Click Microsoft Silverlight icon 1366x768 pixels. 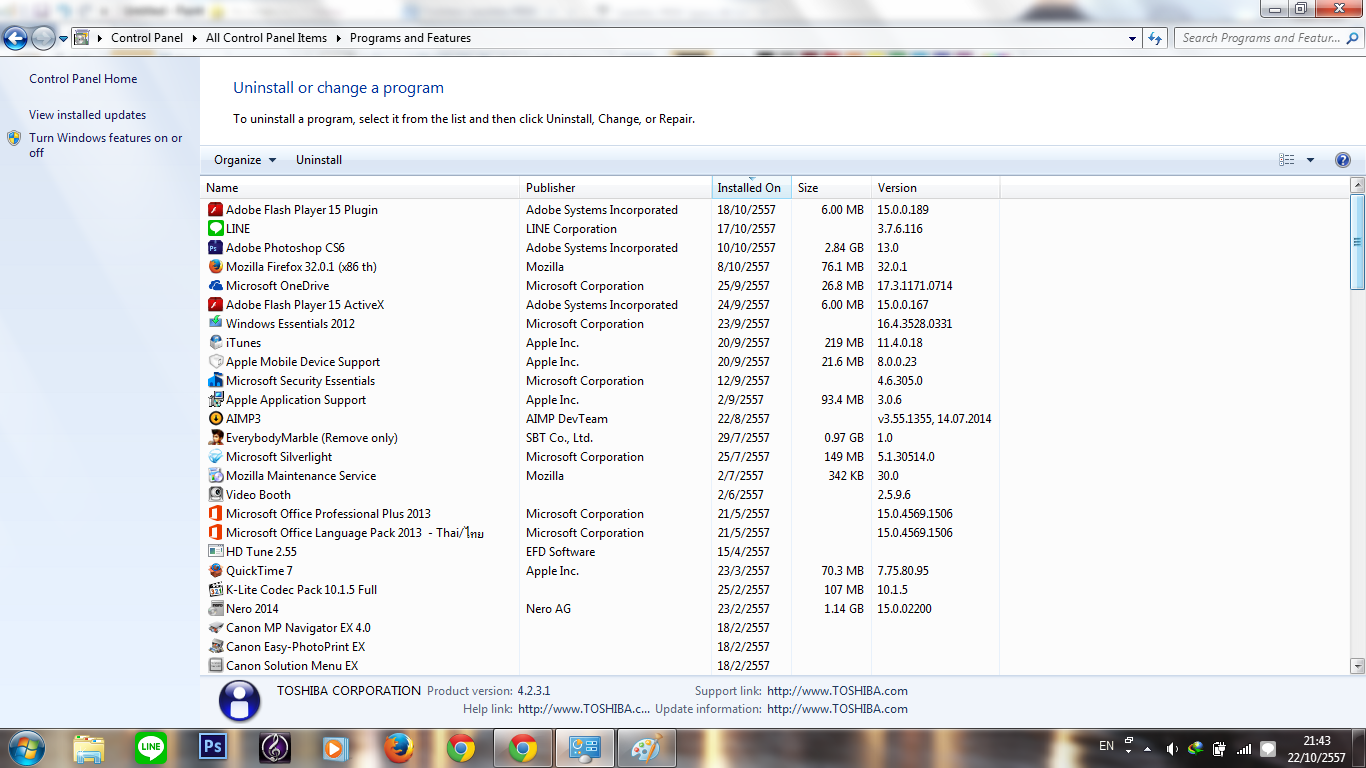point(215,457)
